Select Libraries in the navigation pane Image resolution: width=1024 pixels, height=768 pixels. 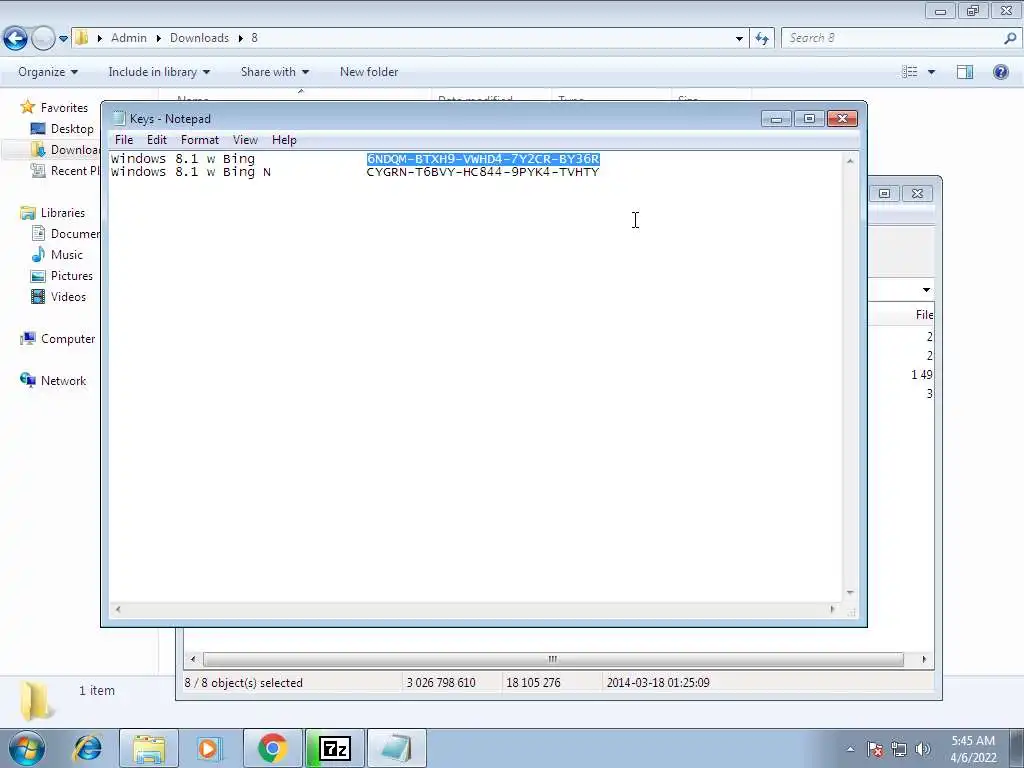pyautogui.click(x=63, y=213)
